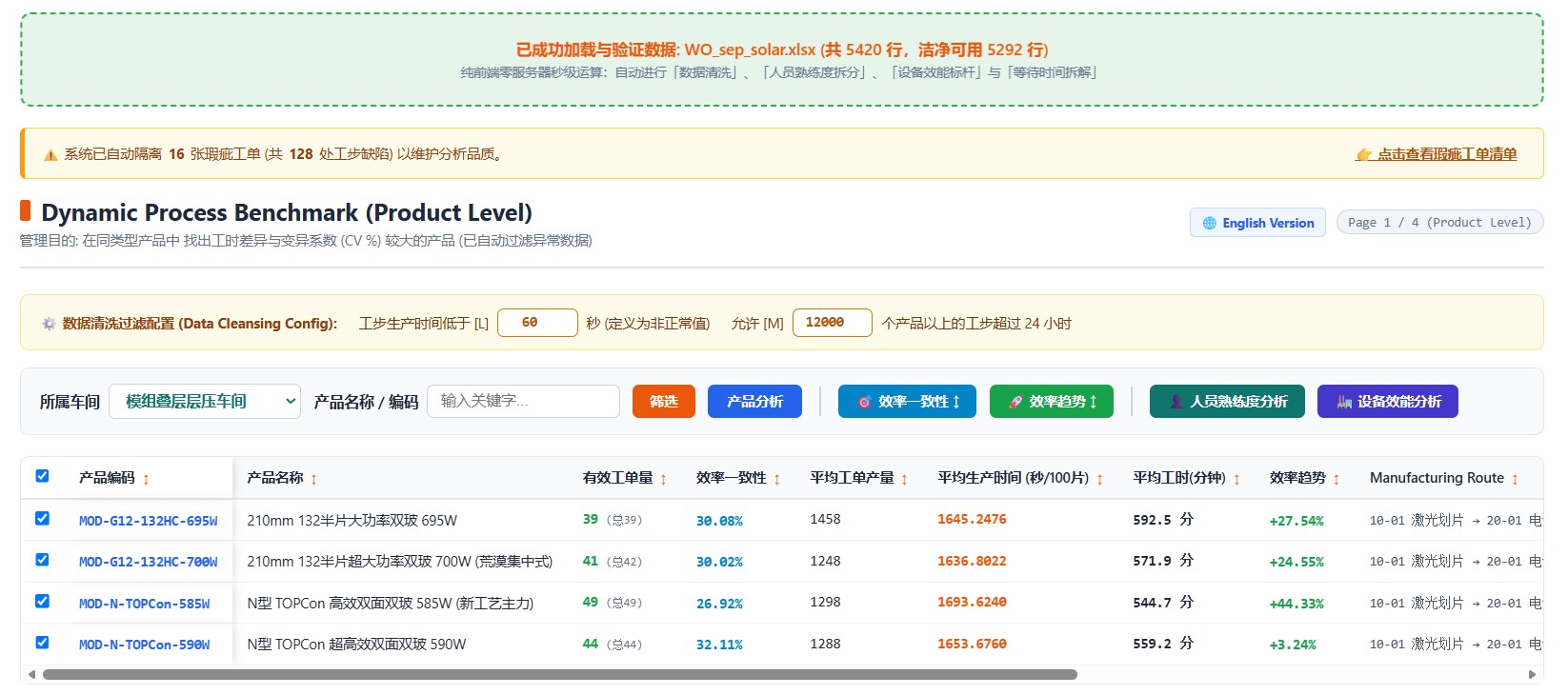
Task: Click the sort icon next to 产品编码
Action: pos(146,479)
